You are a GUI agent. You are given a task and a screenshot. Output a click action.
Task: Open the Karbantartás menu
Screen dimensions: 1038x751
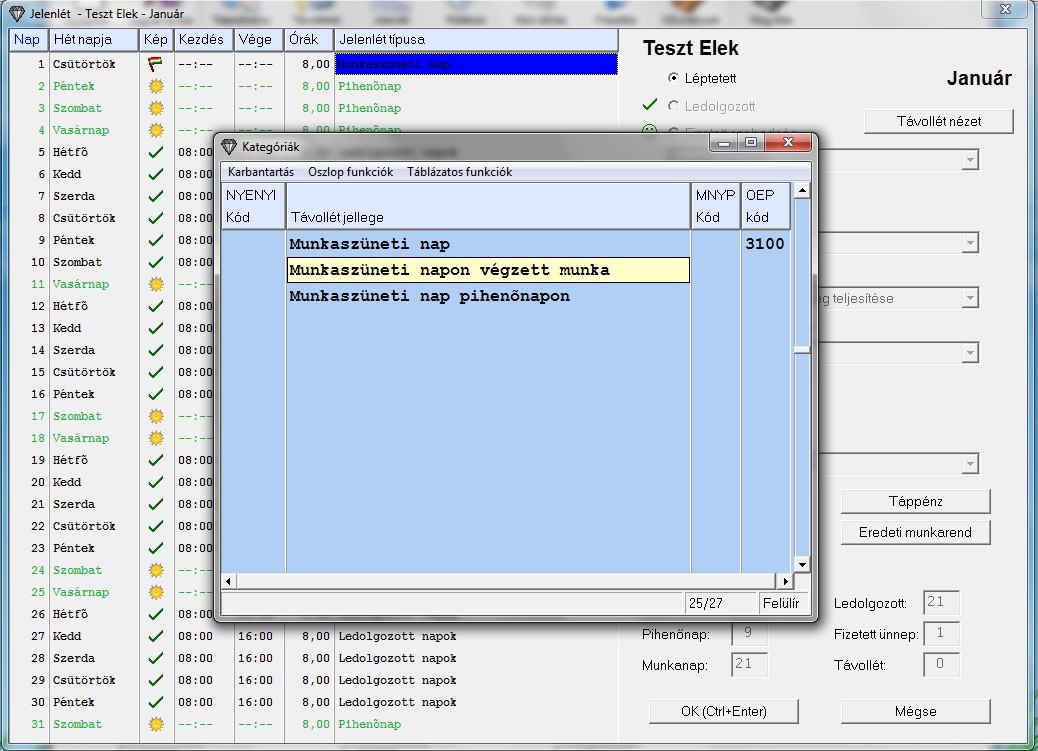(x=261, y=172)
